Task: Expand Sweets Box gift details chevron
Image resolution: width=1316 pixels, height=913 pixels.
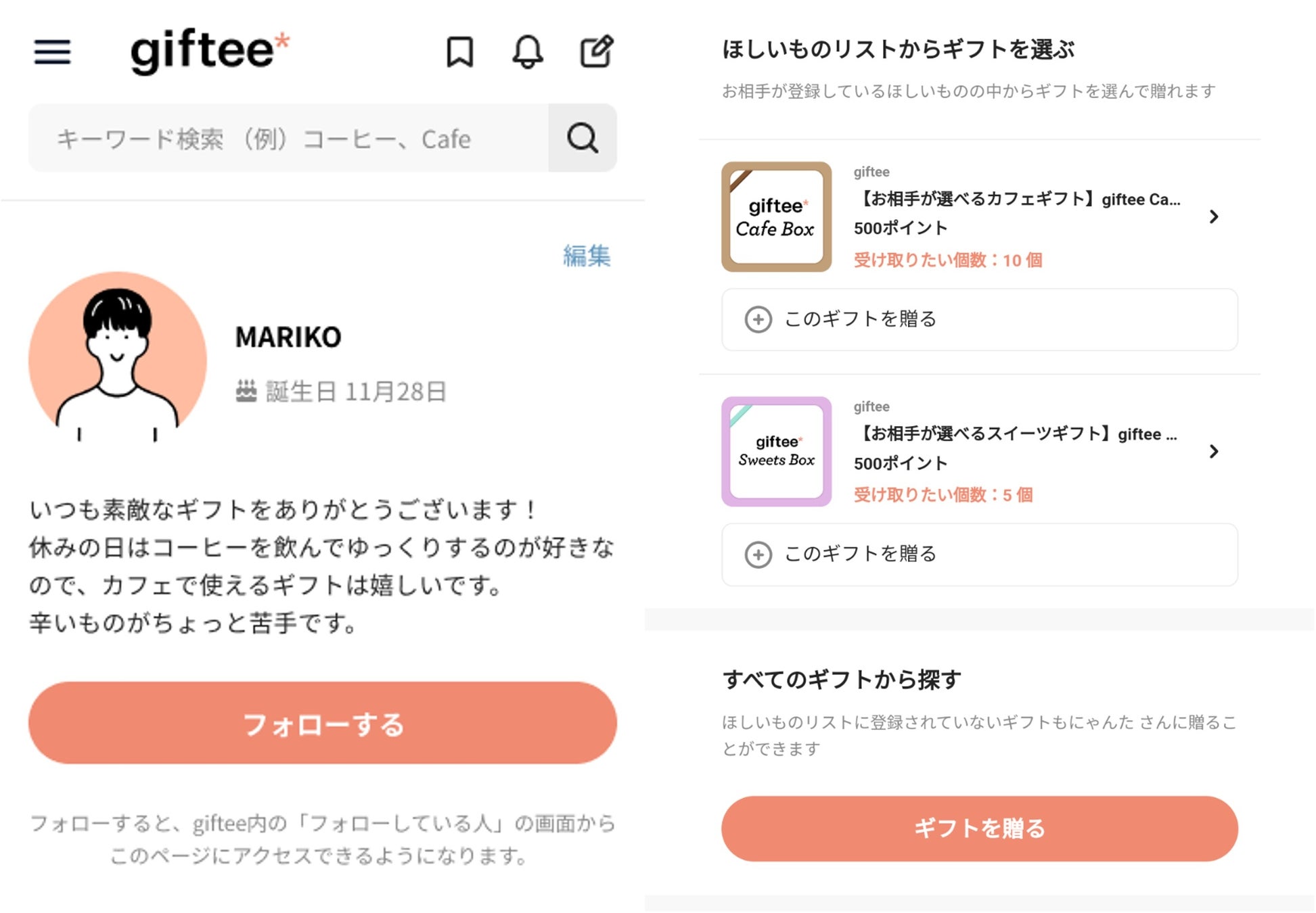Action: [x=1214, y=451]
